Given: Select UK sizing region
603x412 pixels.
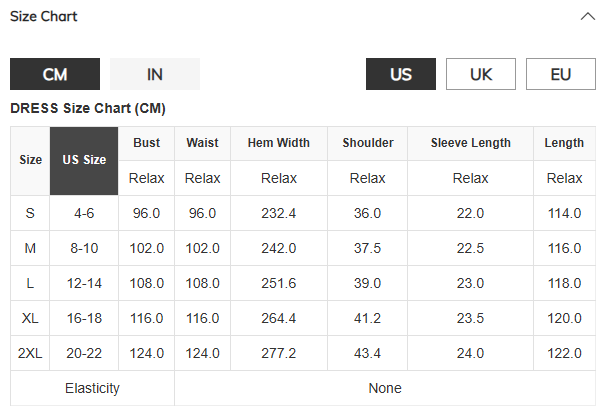Looking at the screenshot, I should (481, 74).
